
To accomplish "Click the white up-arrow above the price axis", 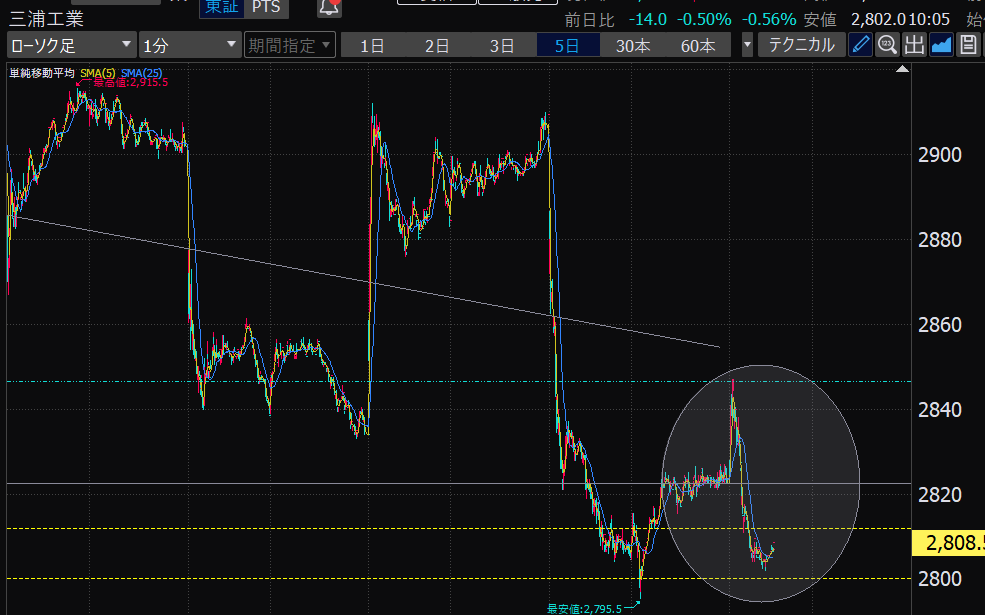I will click(x=902, y=70).
